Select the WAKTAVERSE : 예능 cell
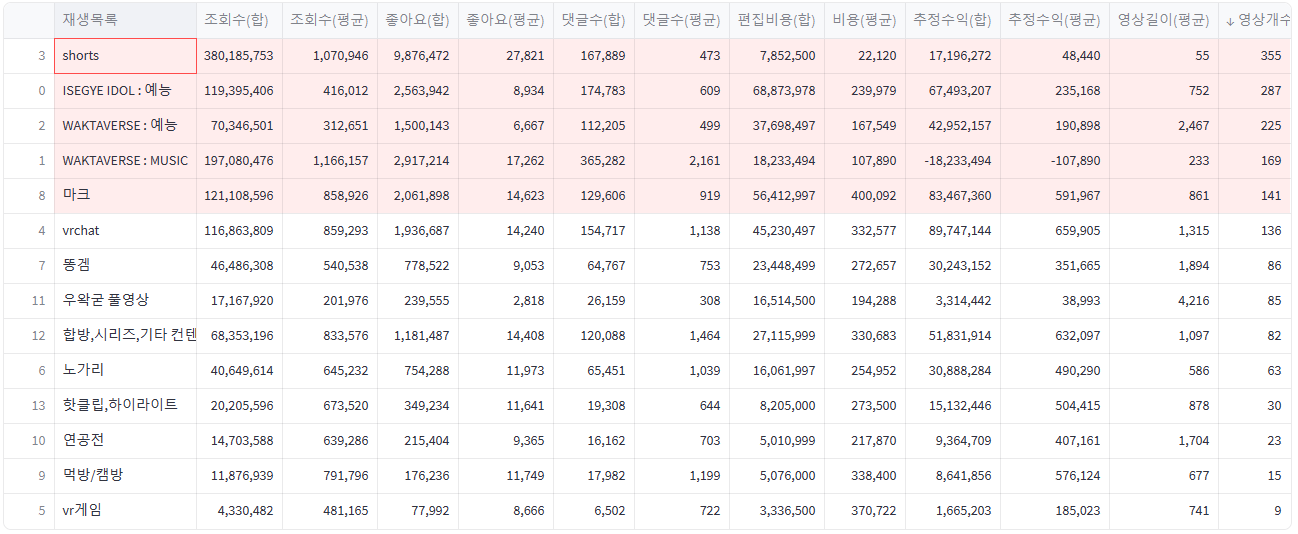The image size is (1298, 534). click(x=125, y=126)
